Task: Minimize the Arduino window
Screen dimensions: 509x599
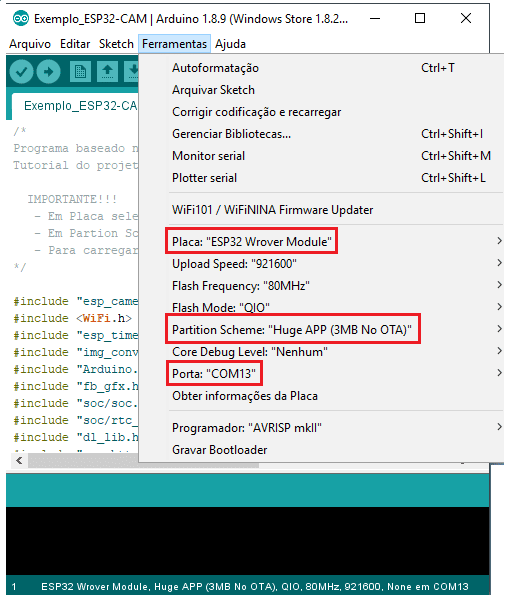Action: point(375,18)
